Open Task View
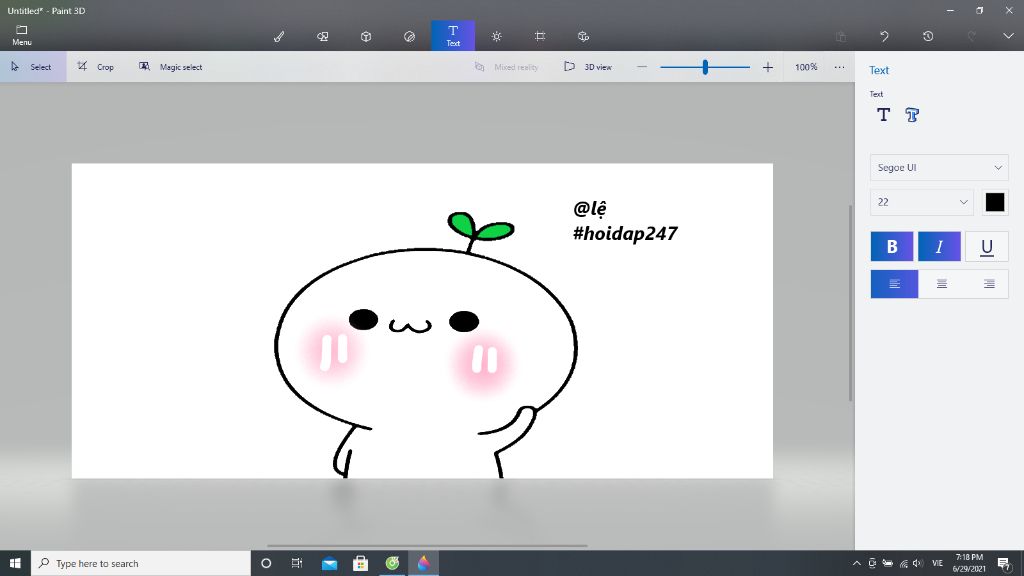 point(297,563)
